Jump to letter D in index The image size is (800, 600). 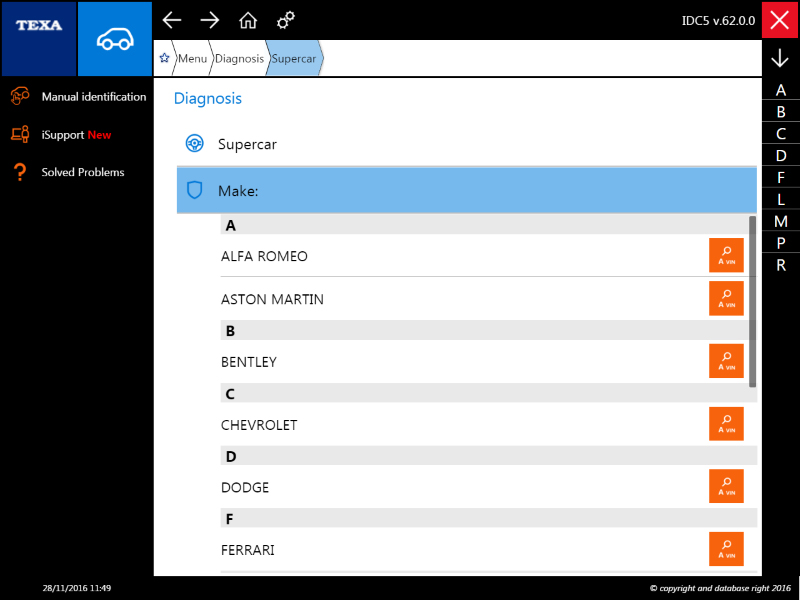click(x=781, y=156)
